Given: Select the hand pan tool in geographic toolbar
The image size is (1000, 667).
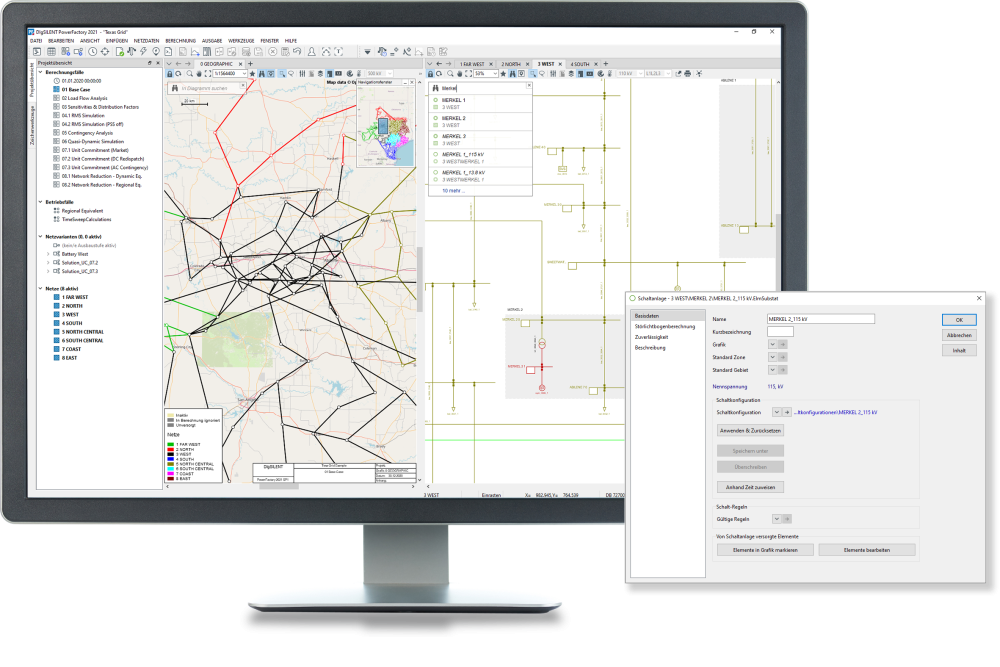Looking at the screenshot, I should point(199,74).
